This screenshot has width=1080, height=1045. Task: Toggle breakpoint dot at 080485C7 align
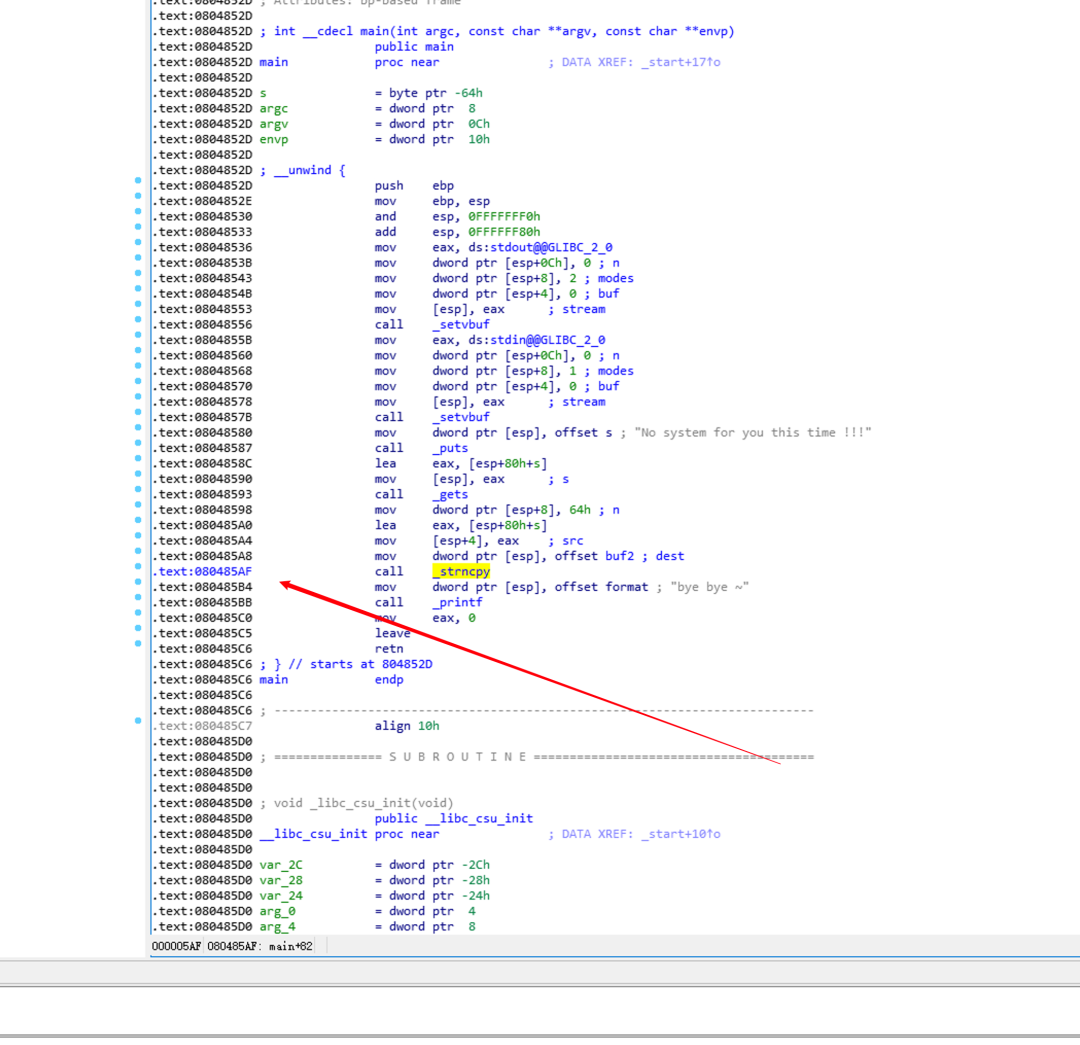138,721
